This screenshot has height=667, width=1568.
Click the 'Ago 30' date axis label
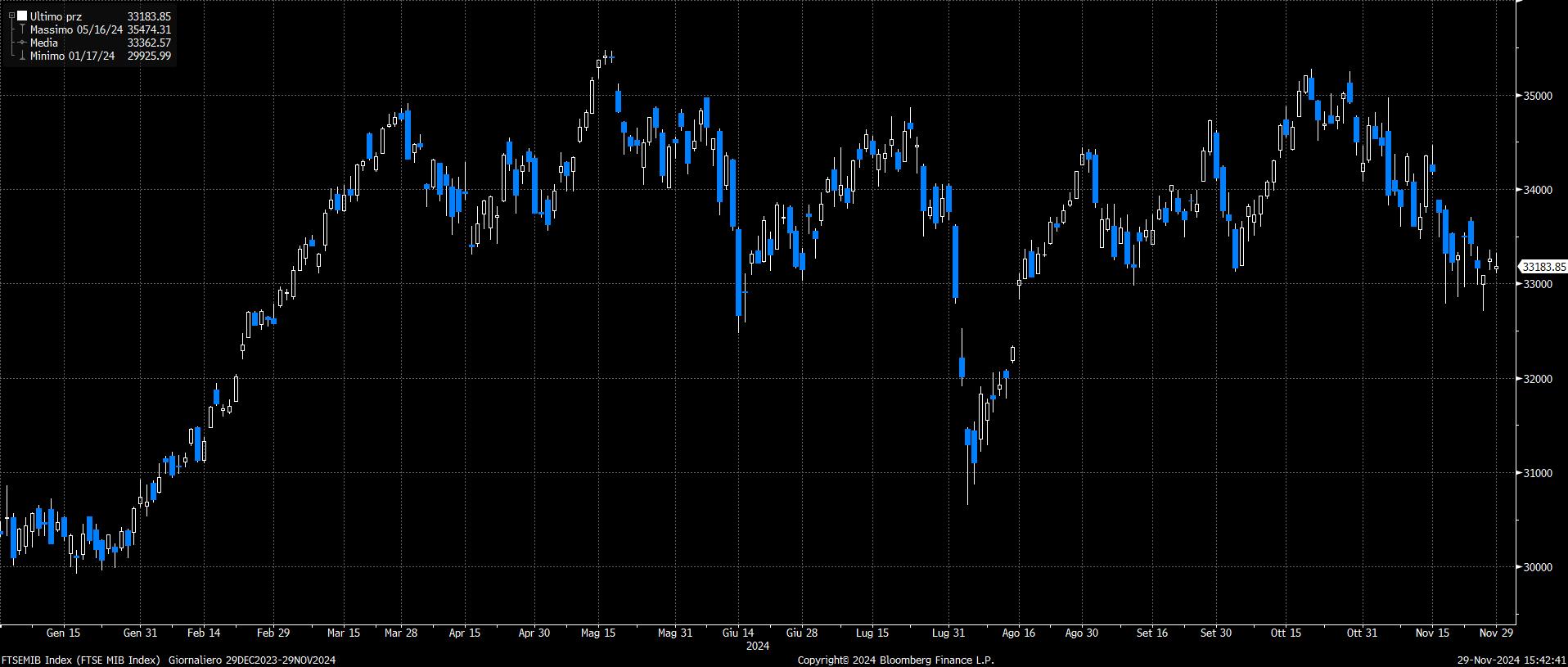tap(1082, 633)
